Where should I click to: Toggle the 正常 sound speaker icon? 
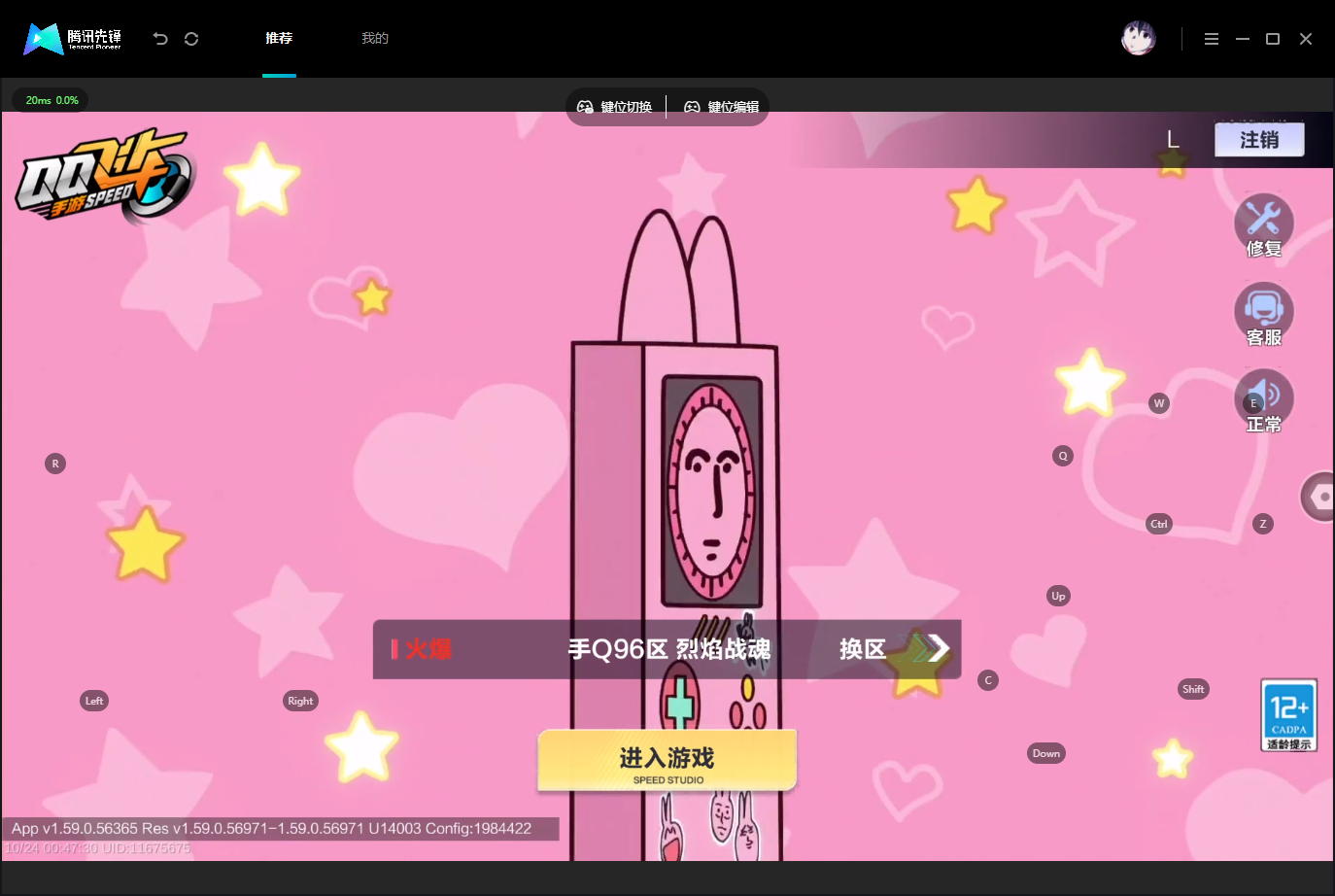click(1263, 400)
